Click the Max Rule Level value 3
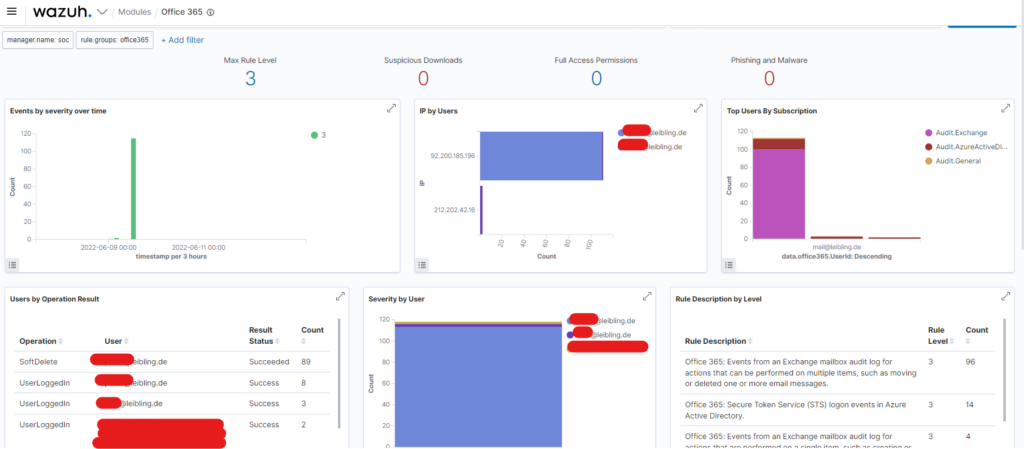 [x=251, y=79]
